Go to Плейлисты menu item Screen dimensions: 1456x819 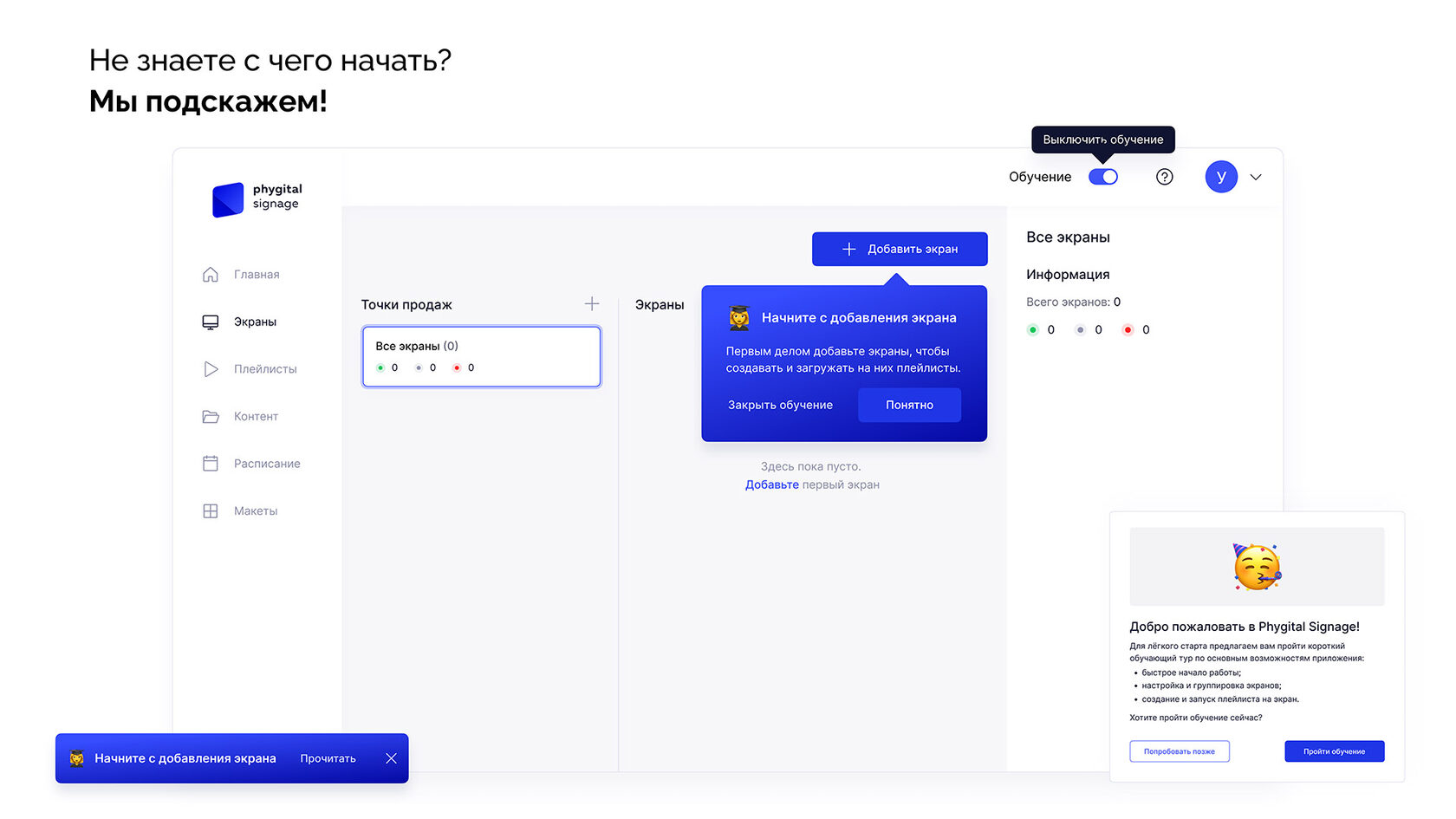click(265, 369)
